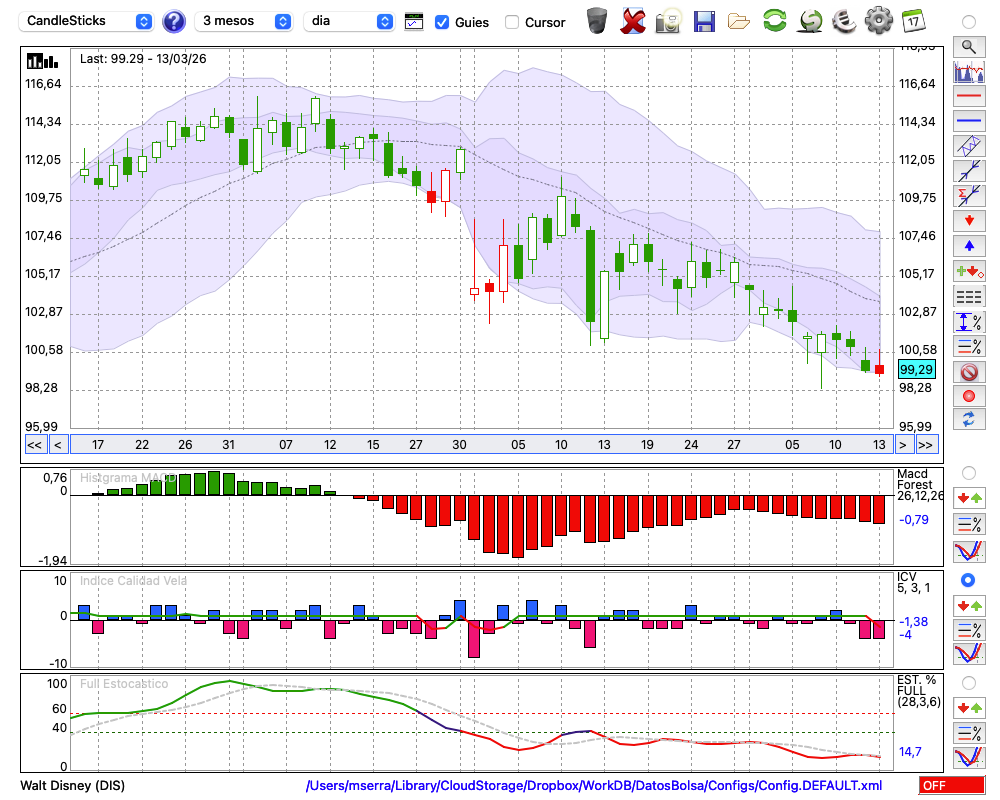This screenshot has height=800, width=1000.
Task: Click the highlighted 99,29 price label
Action: pos(916,369)
